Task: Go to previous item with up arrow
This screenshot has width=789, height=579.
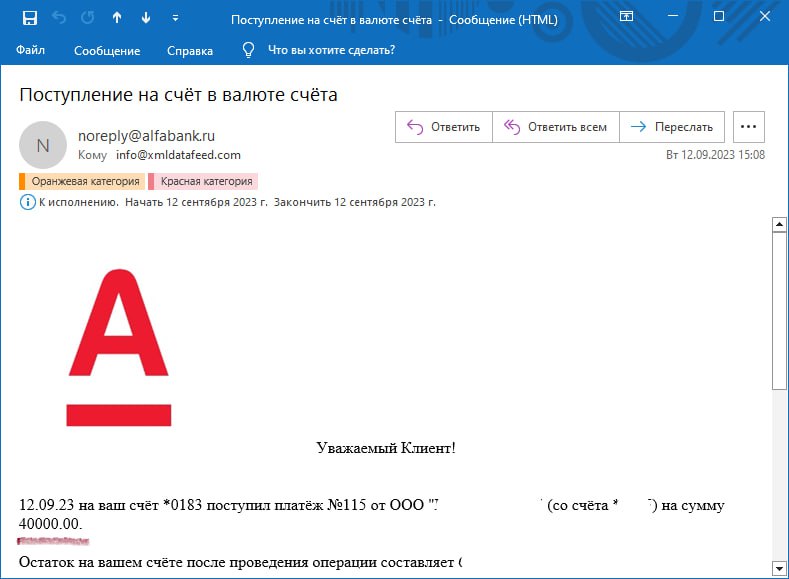Action: point(117,18)
